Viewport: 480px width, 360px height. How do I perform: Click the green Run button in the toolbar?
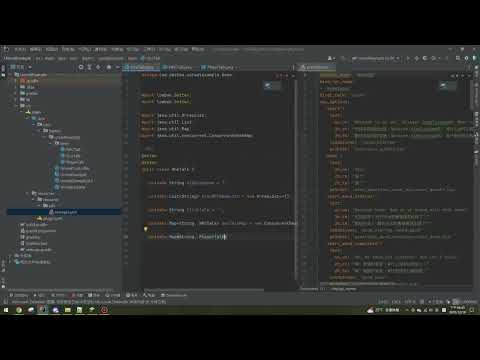[407, 58]
